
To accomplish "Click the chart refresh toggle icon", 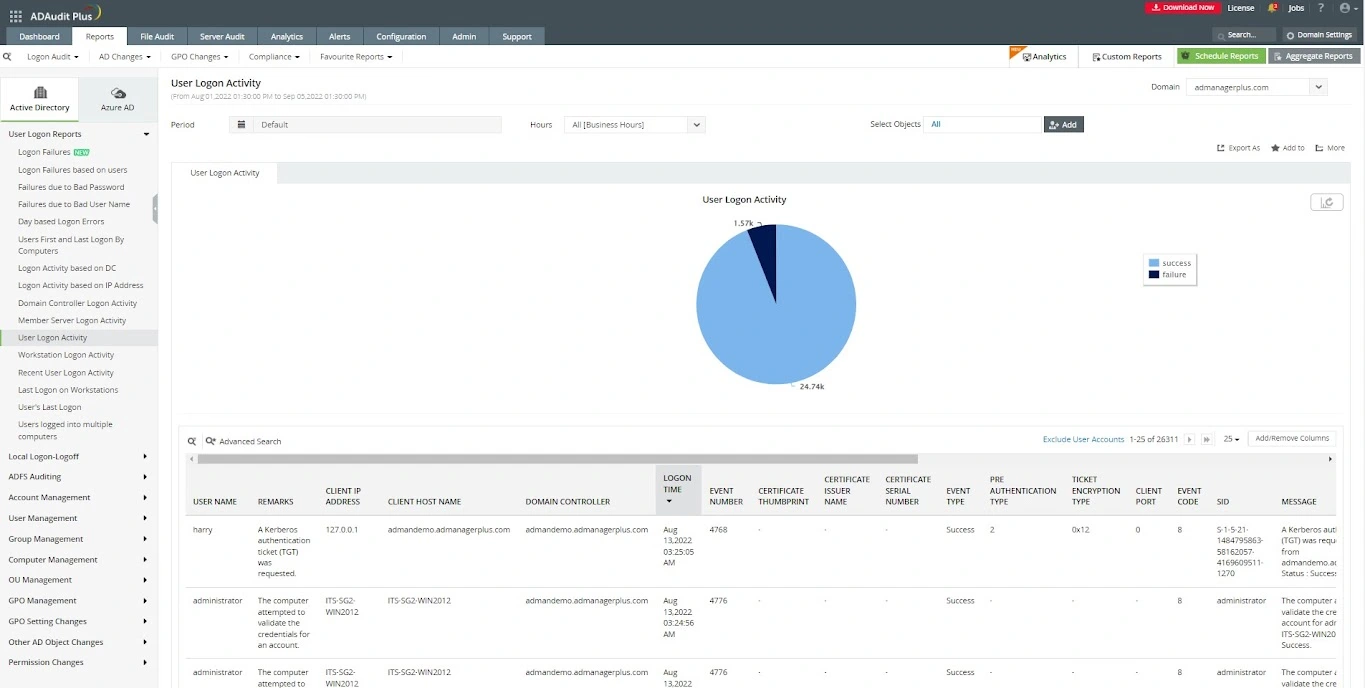I will point(1326,202).
